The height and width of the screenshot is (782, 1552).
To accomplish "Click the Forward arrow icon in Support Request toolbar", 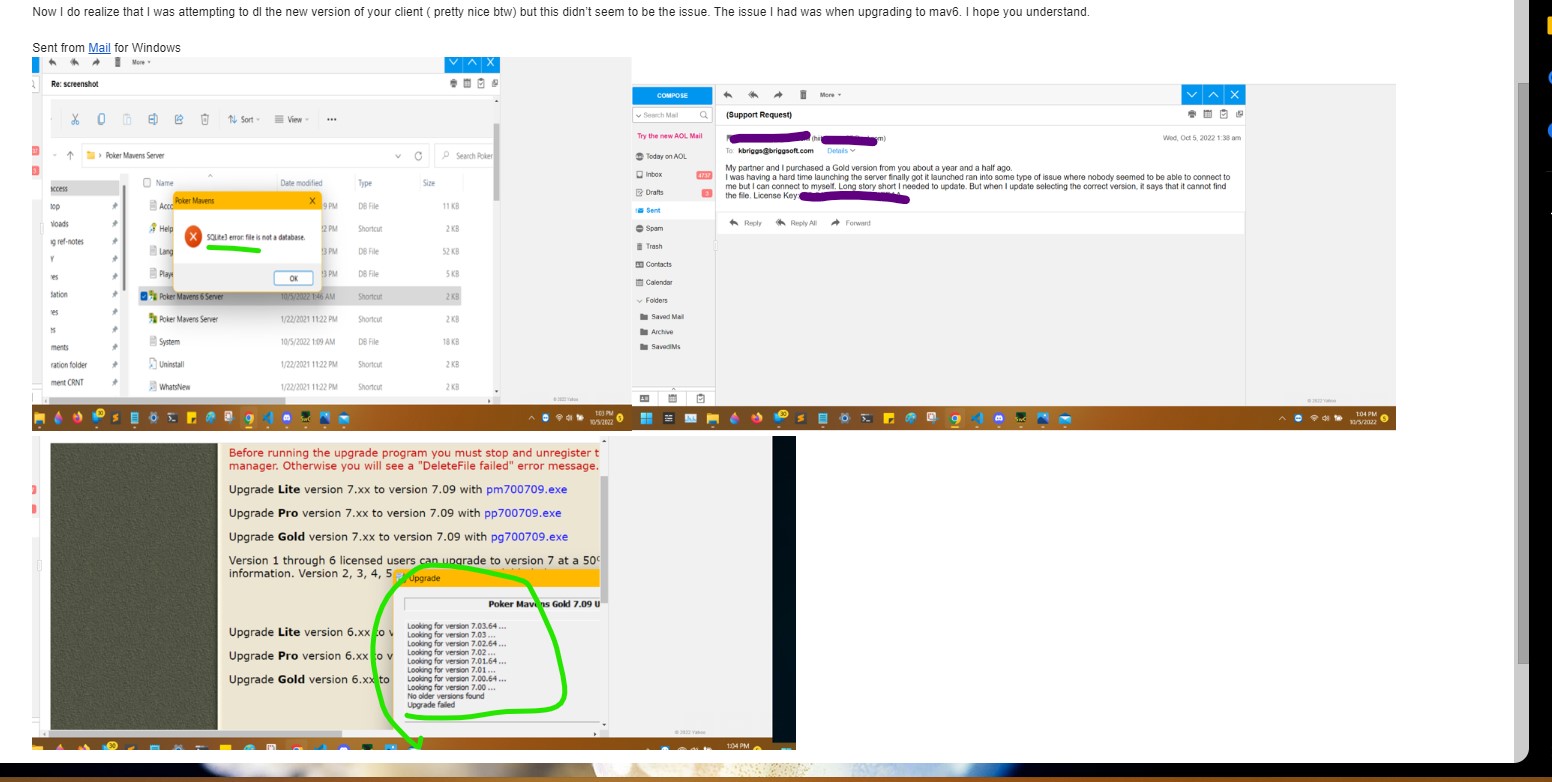I will coord(777,95).
